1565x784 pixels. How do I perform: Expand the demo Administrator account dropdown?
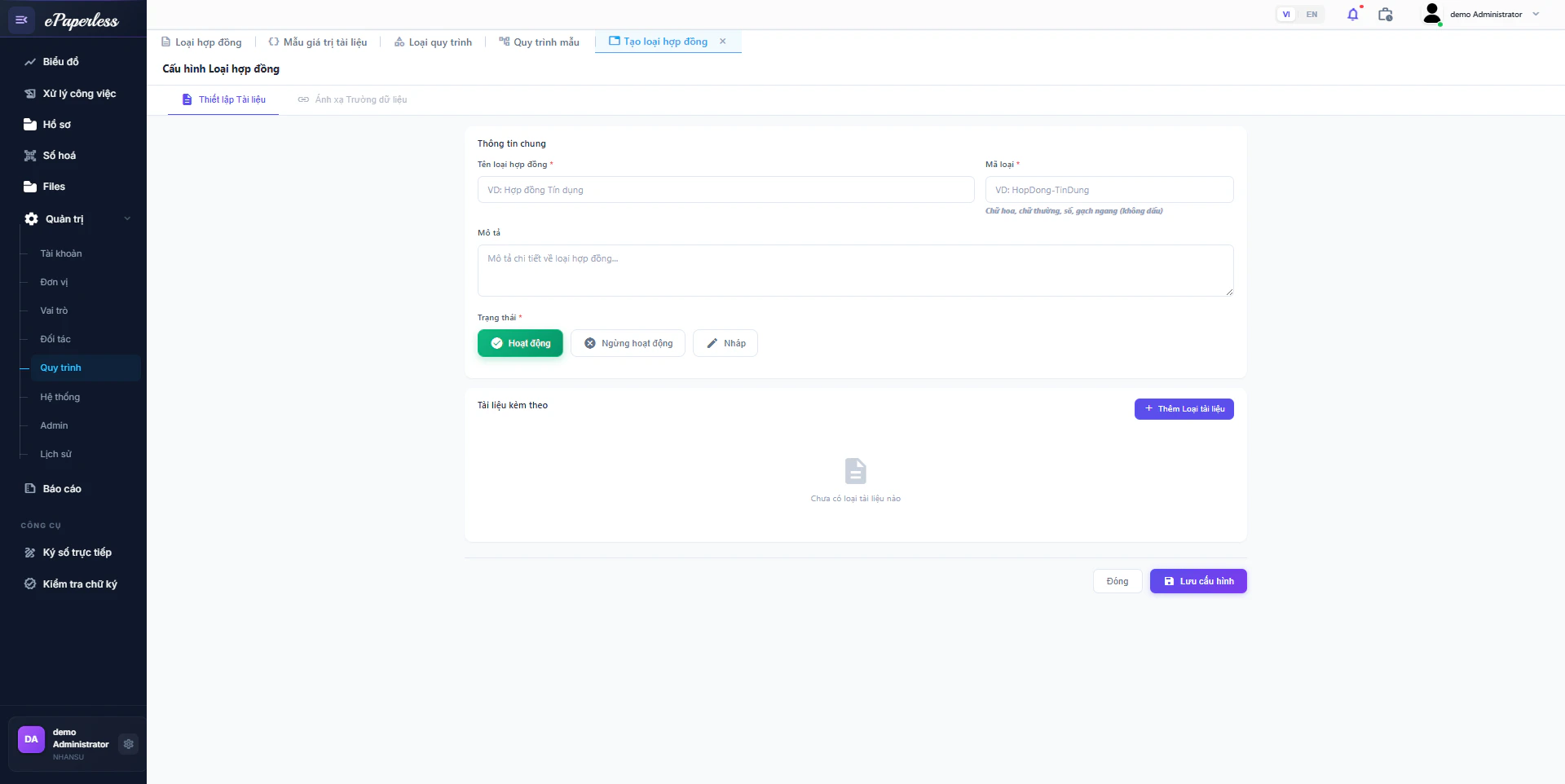[1536, 14]
